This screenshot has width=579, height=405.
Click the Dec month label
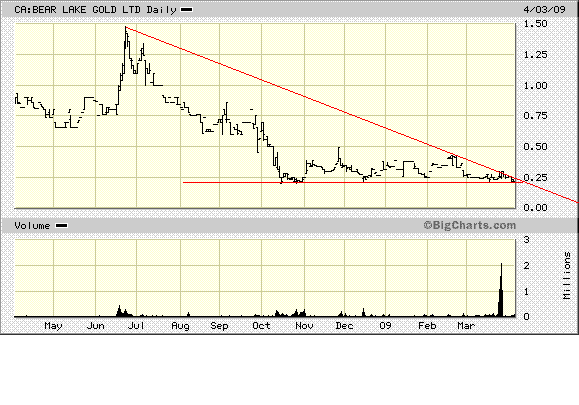click(344, 326)
